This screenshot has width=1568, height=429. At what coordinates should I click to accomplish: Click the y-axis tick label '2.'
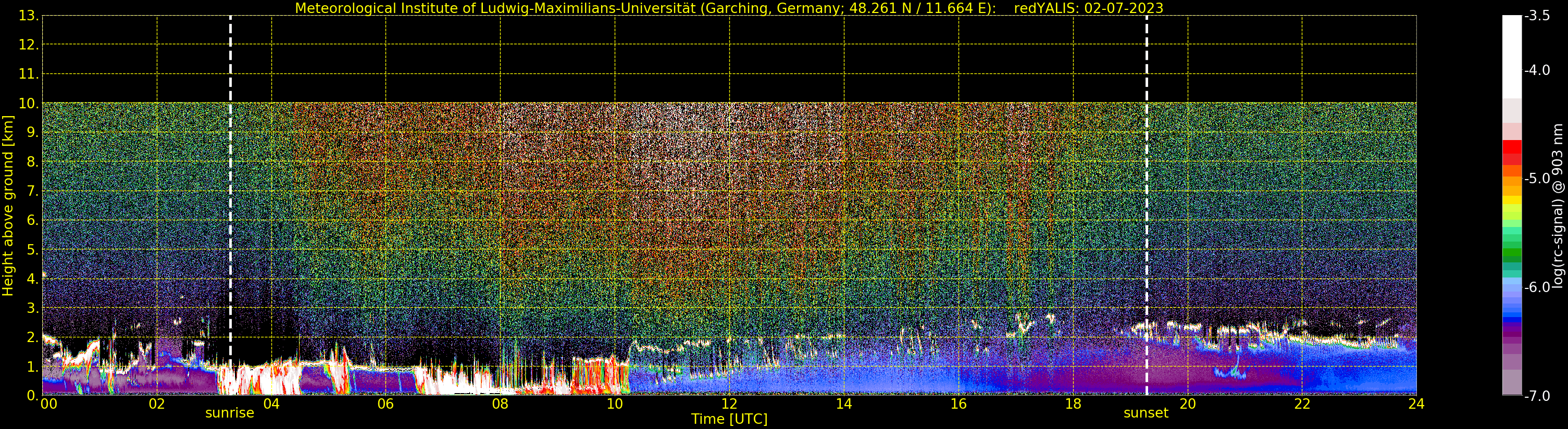(x=33, y=337)
